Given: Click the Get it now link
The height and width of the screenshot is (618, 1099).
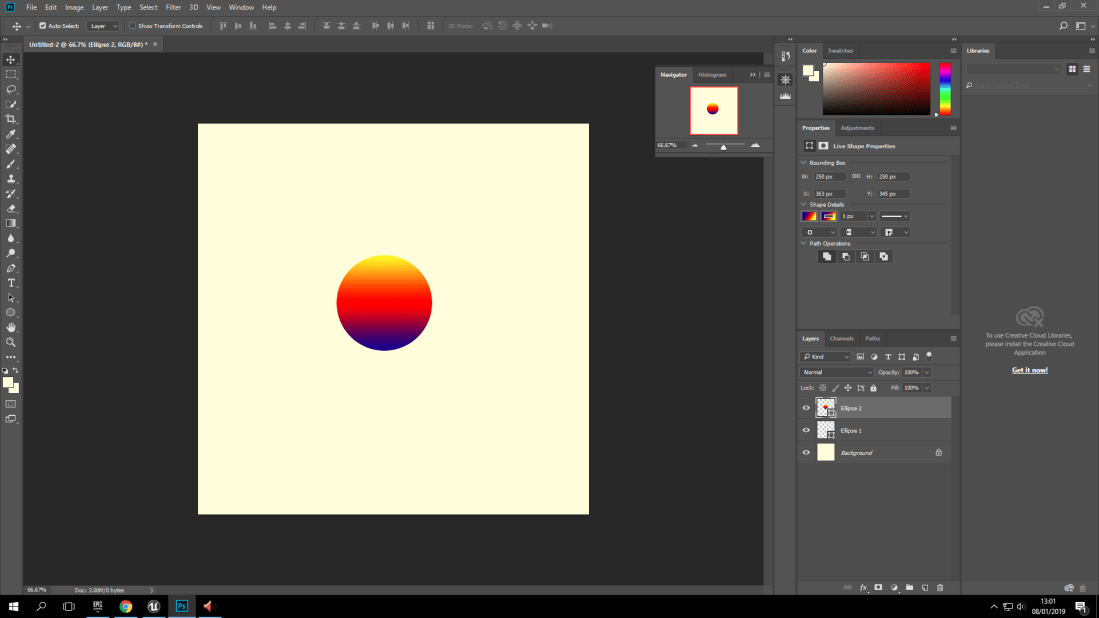Looking at the screenshot, I should pyautogui.click(x=1029, y=369).
